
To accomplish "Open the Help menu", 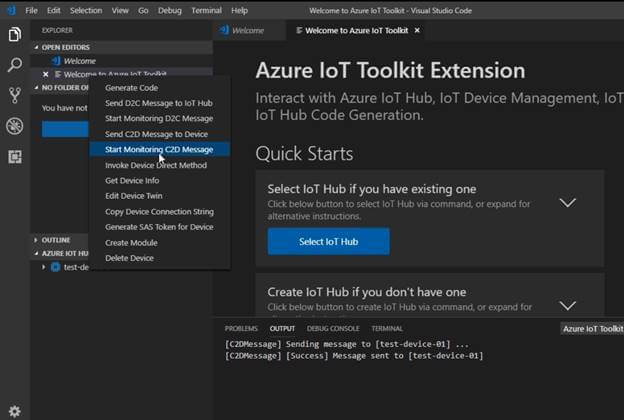I will [x=239, y=10].
